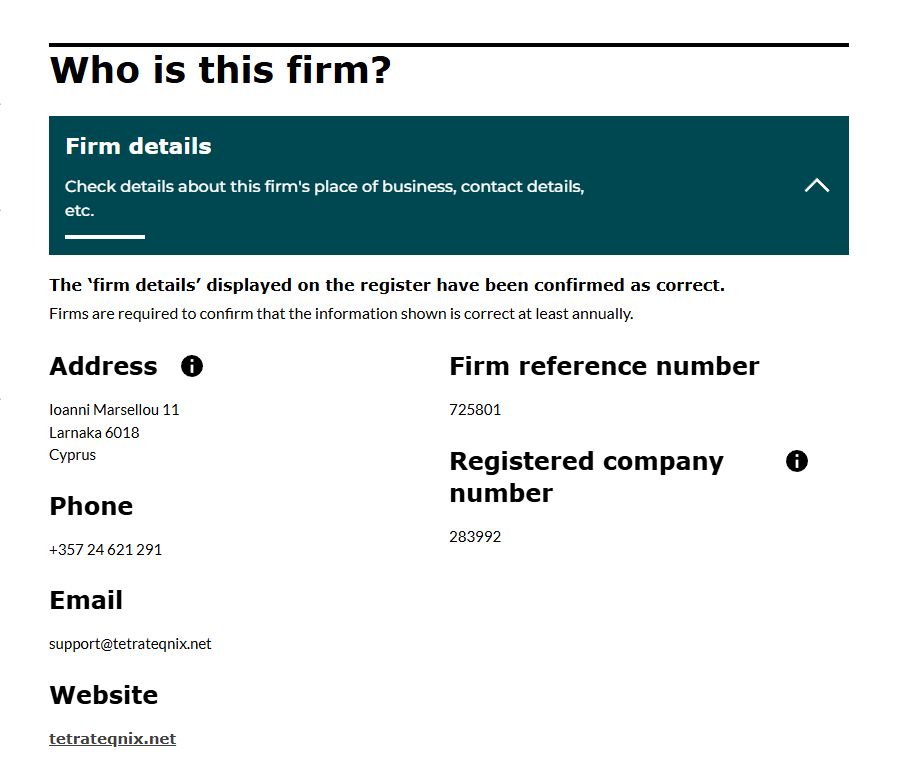Open the Registered company number info icon

(797, 461)
